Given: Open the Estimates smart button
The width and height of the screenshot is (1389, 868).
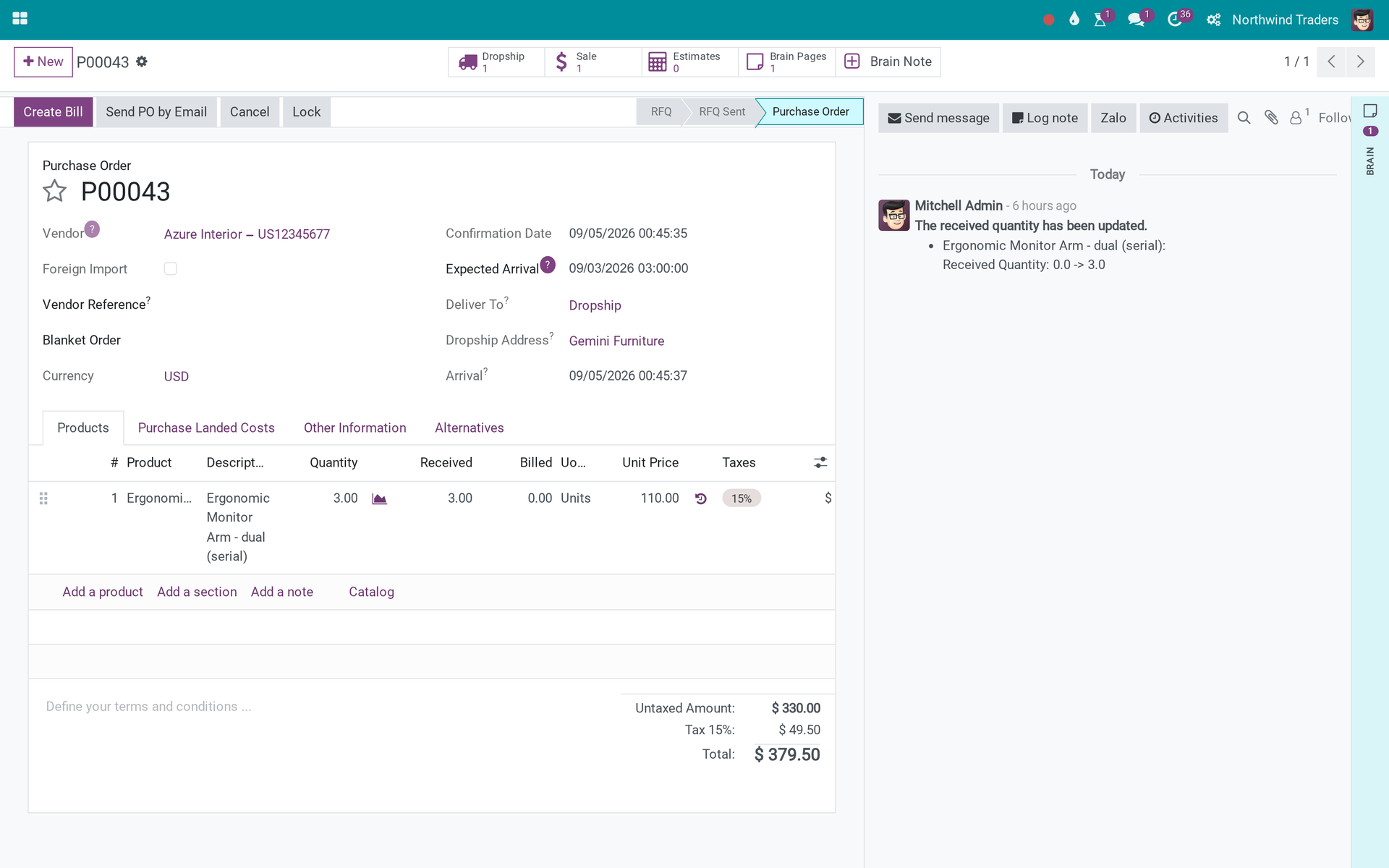Looking at the screenshot, I should point(690,62).
